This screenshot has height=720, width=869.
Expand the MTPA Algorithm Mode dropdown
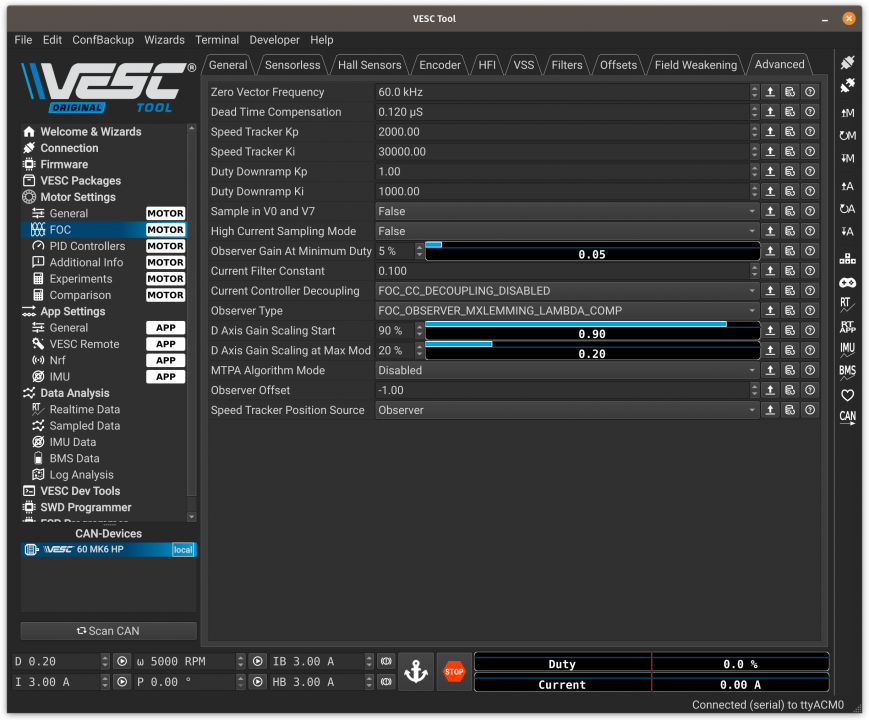[567, 370]
